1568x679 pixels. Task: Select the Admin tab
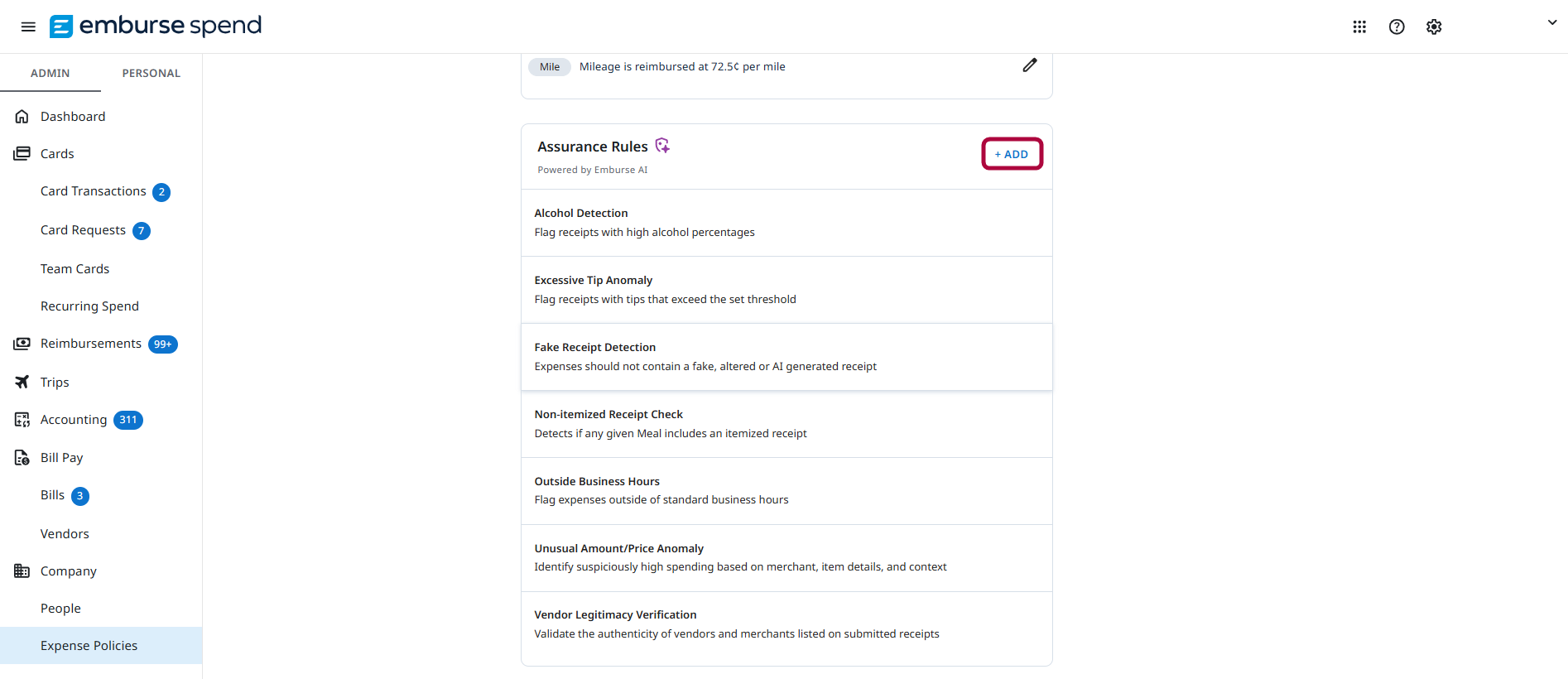[51, 73]
